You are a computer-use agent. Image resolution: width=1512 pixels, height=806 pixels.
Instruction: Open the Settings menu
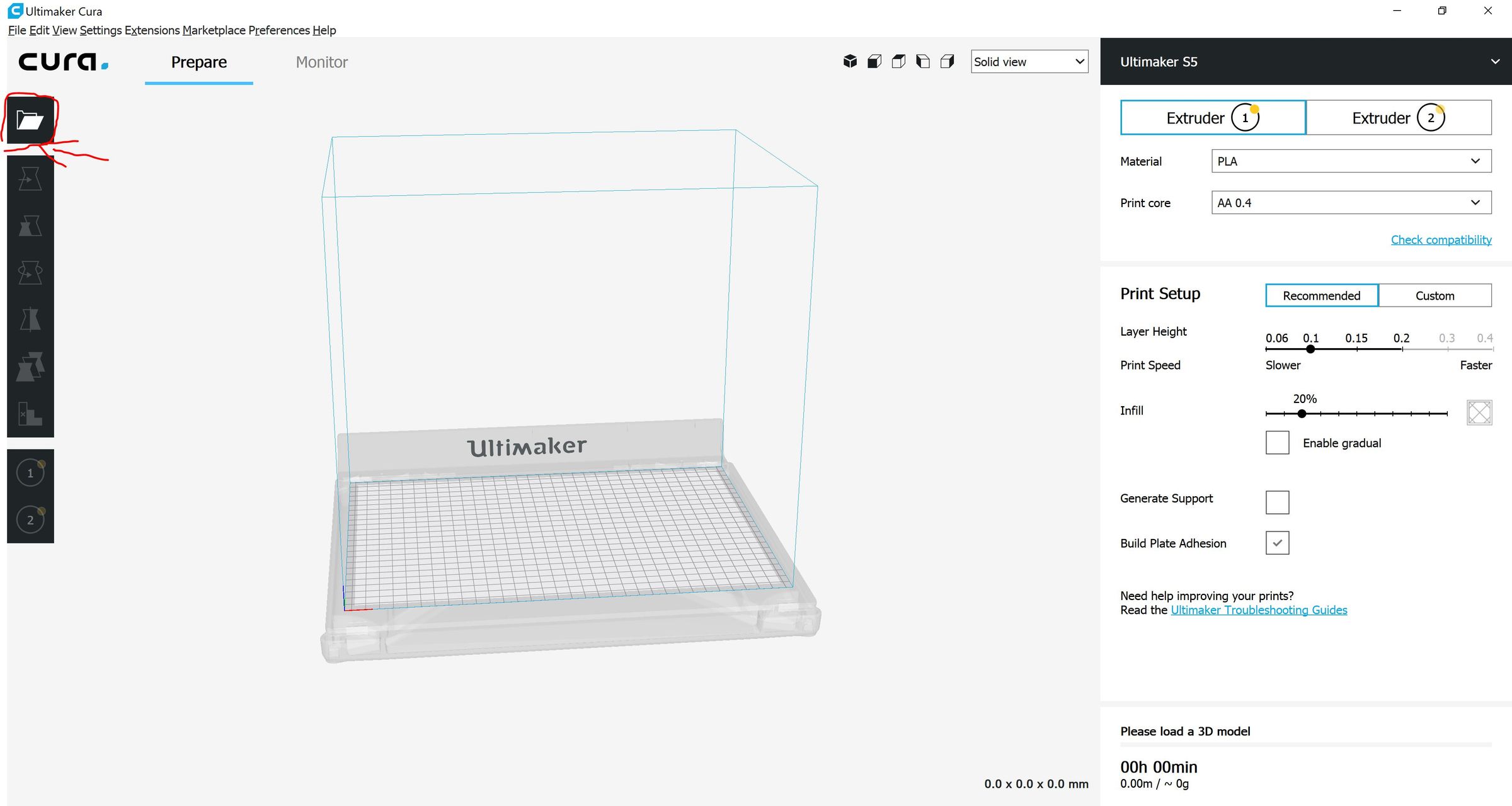(101, 30)
